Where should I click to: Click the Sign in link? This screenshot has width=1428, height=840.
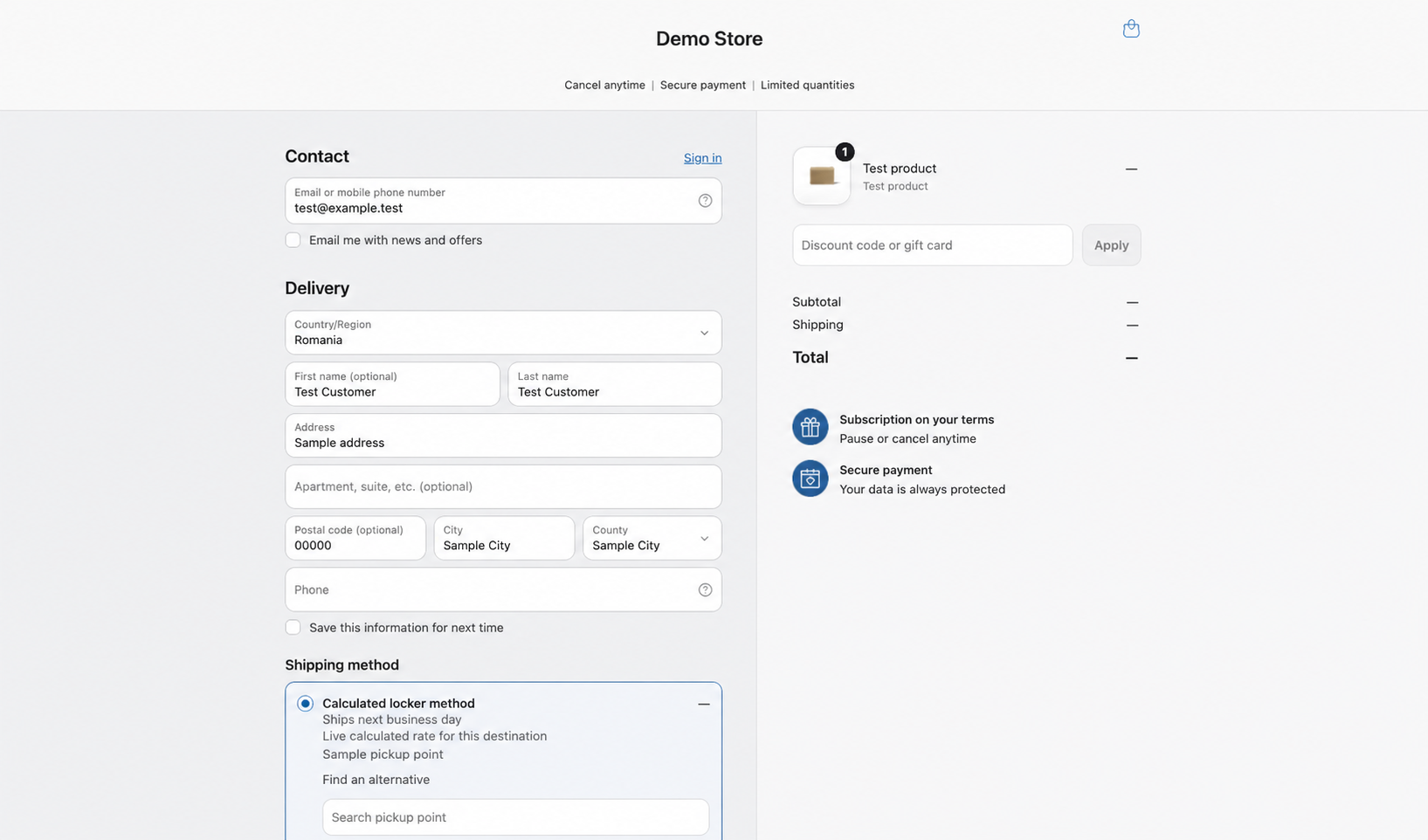point(702,158)
